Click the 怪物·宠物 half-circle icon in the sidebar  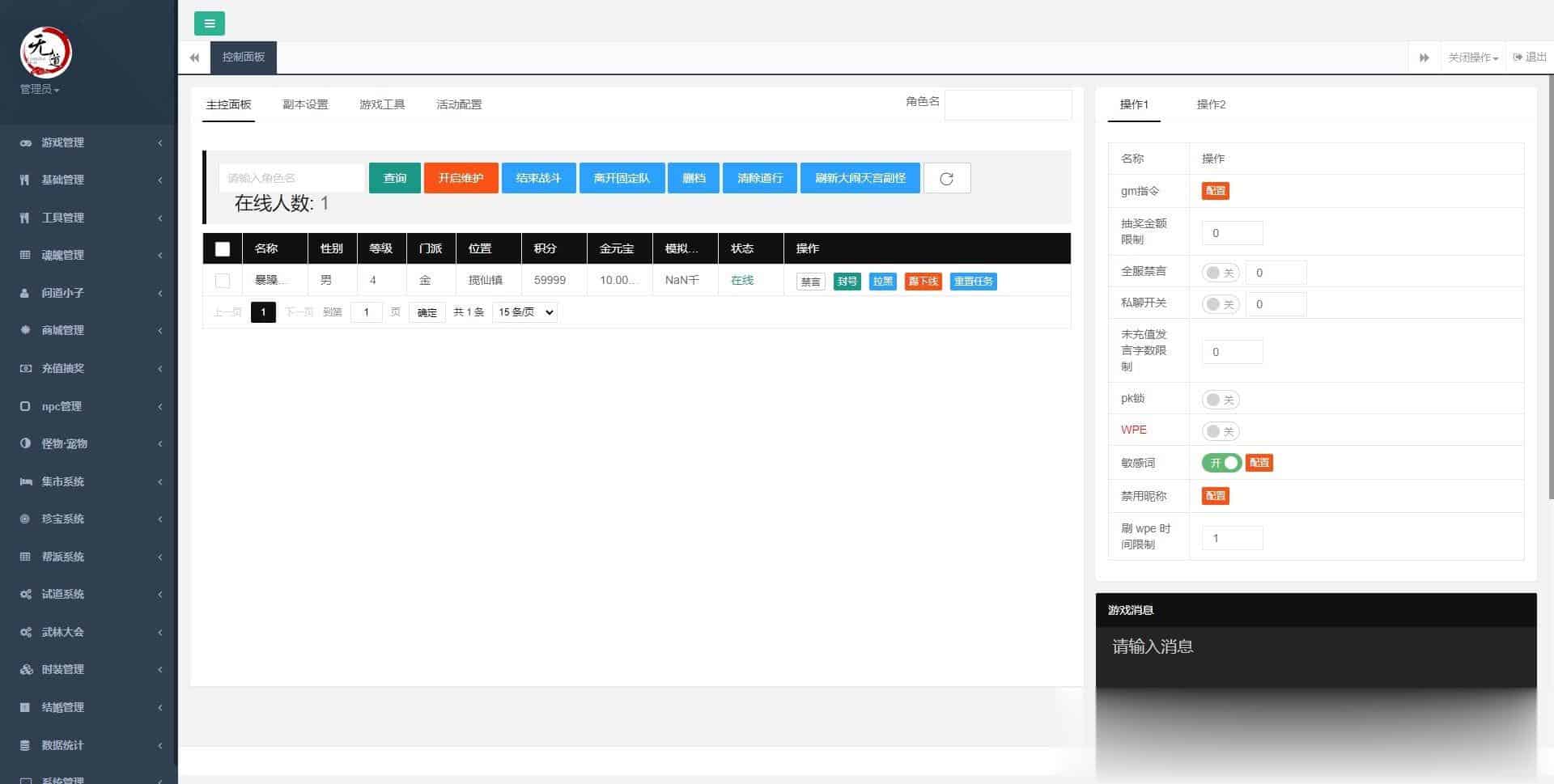[25, 443]
